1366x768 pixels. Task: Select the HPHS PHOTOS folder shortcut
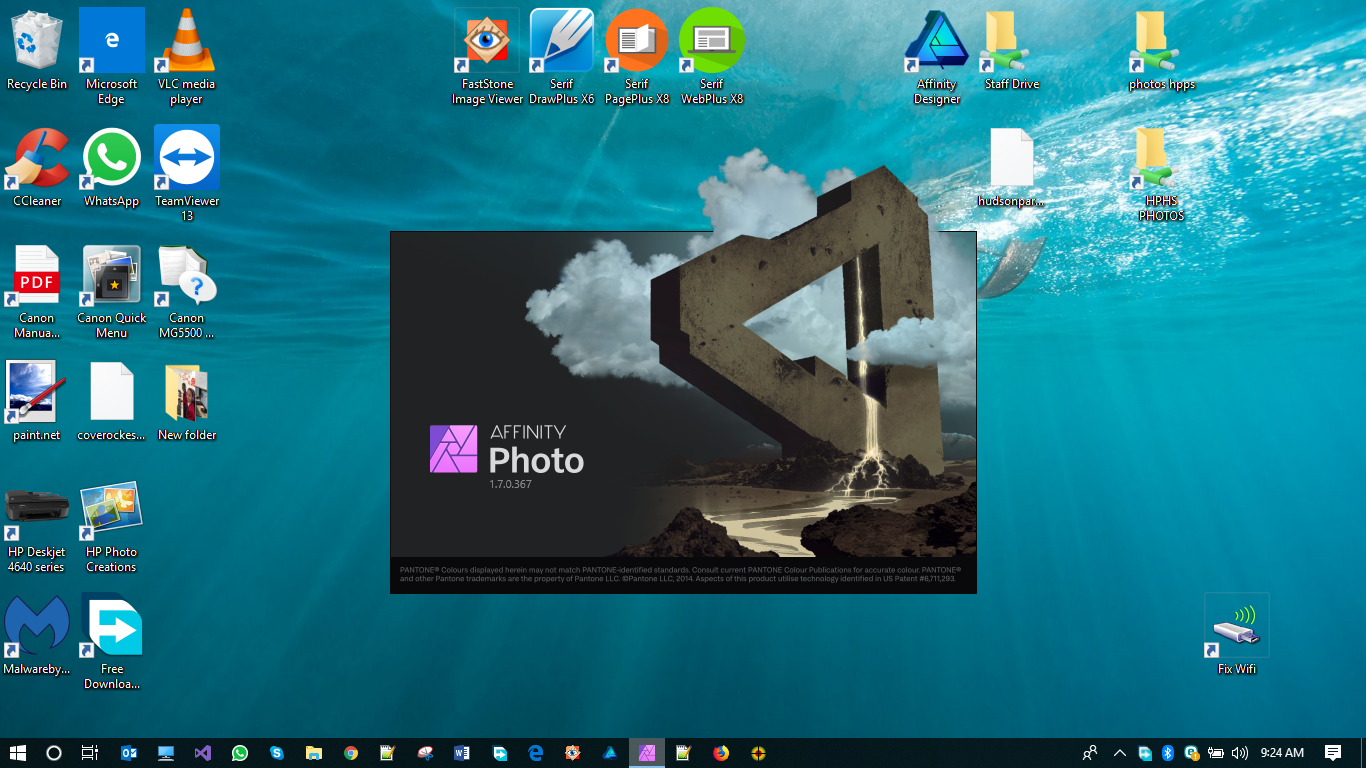click(x=1161, y=173)
